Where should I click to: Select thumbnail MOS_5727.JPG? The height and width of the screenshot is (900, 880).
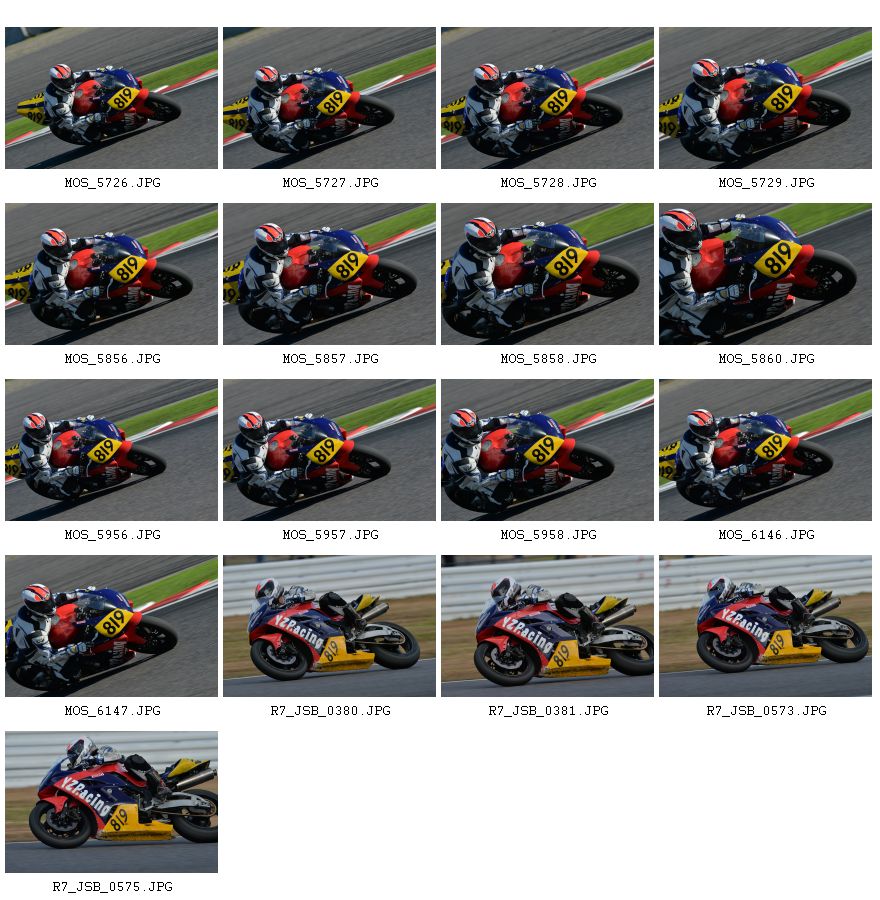click(x=329, y=98)
